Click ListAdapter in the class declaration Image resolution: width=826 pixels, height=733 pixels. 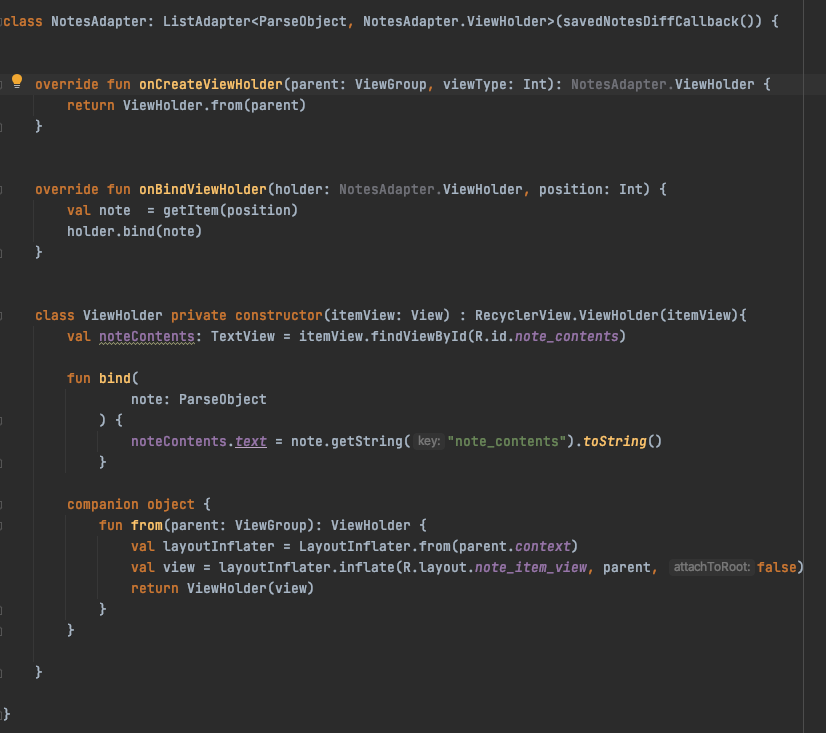click(206, 22)
